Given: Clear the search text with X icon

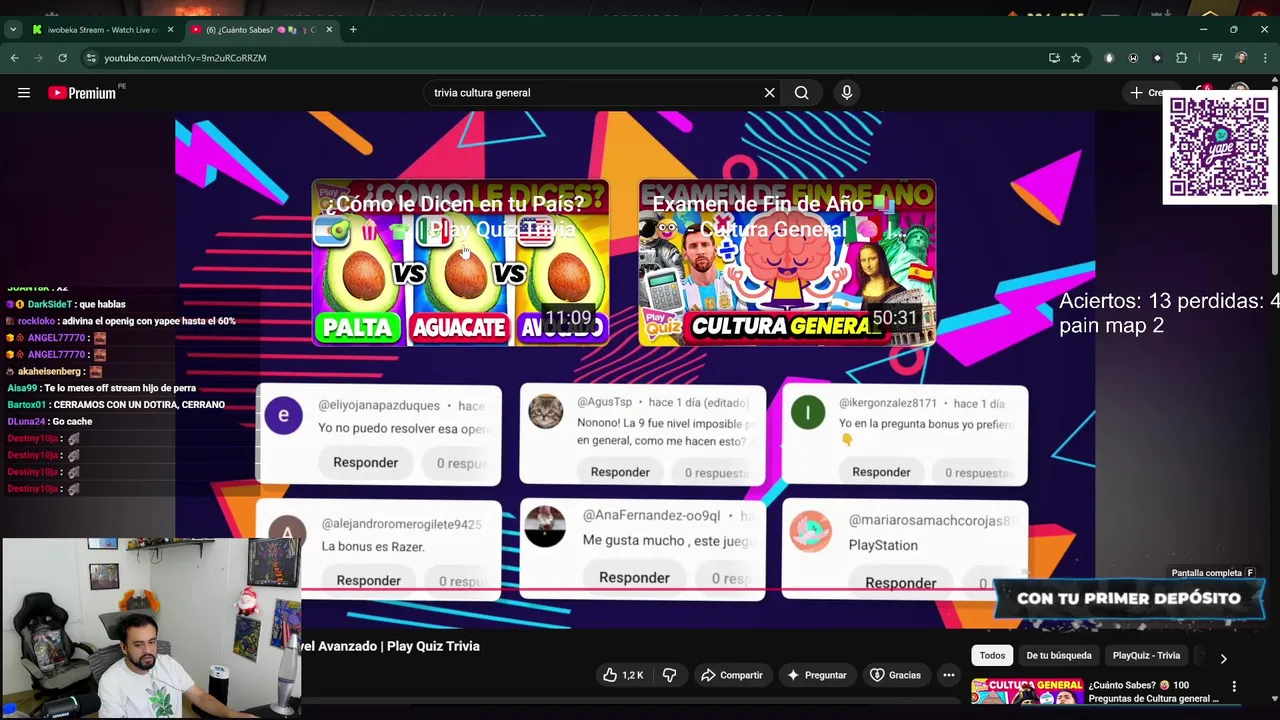Looking at the screenshot, I should (769, 93).
